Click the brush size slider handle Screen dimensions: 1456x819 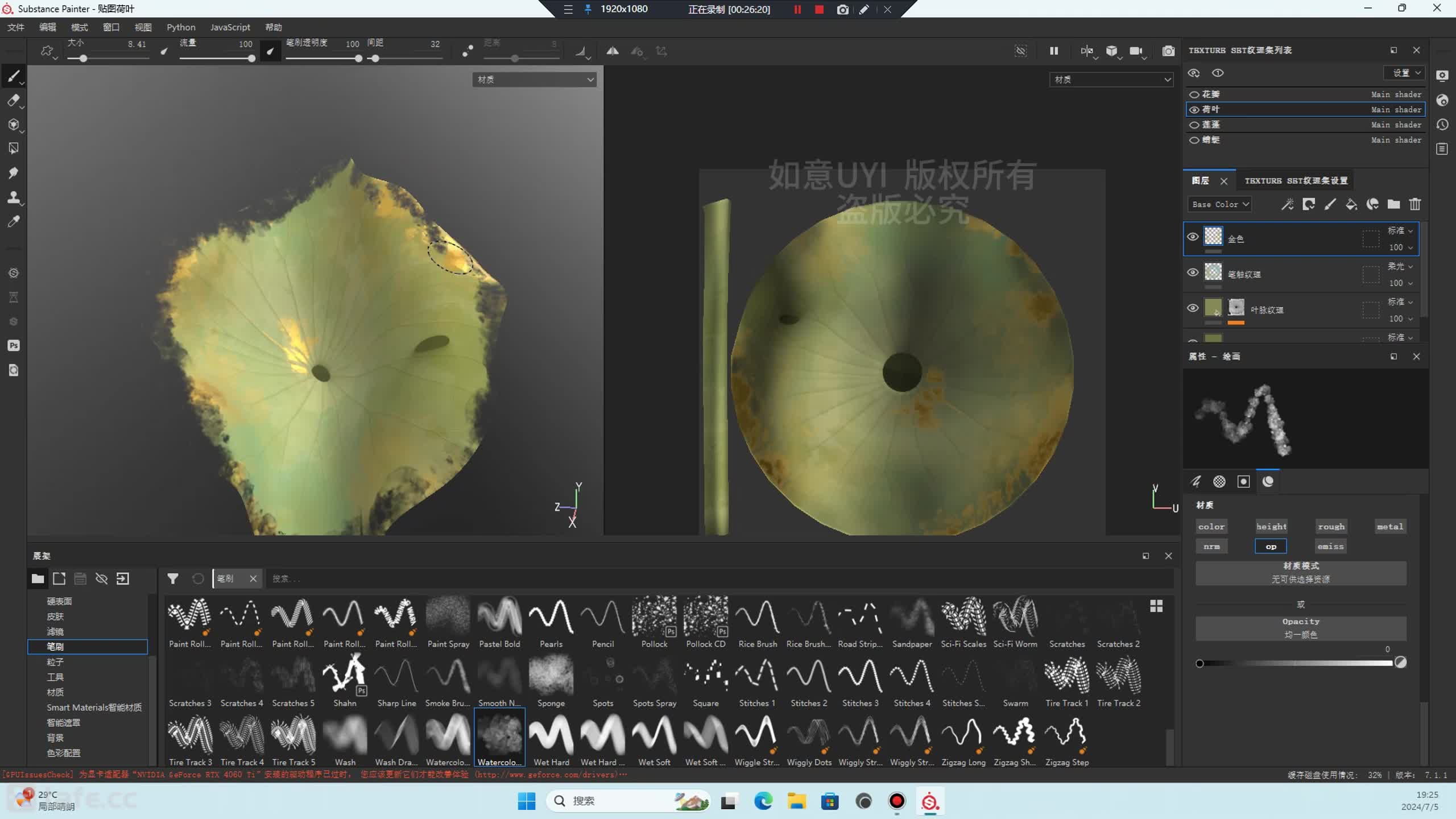pyautogui.click(x=84, y=58)
